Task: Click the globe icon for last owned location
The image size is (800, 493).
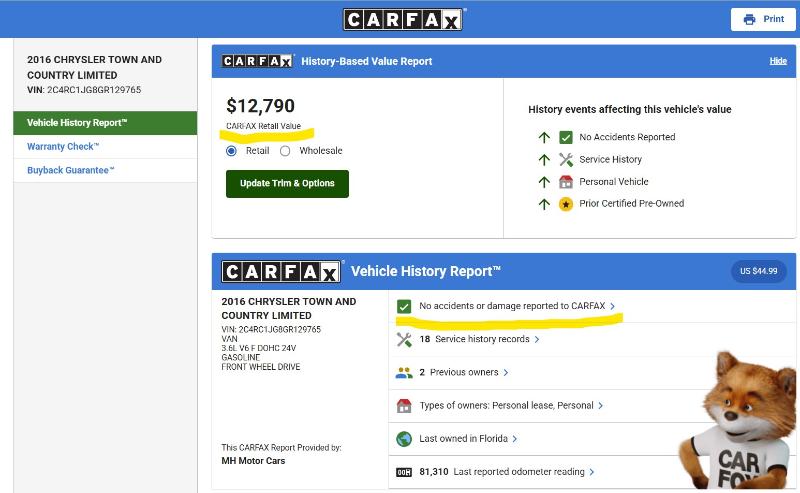Action: (x=404, y=439)
